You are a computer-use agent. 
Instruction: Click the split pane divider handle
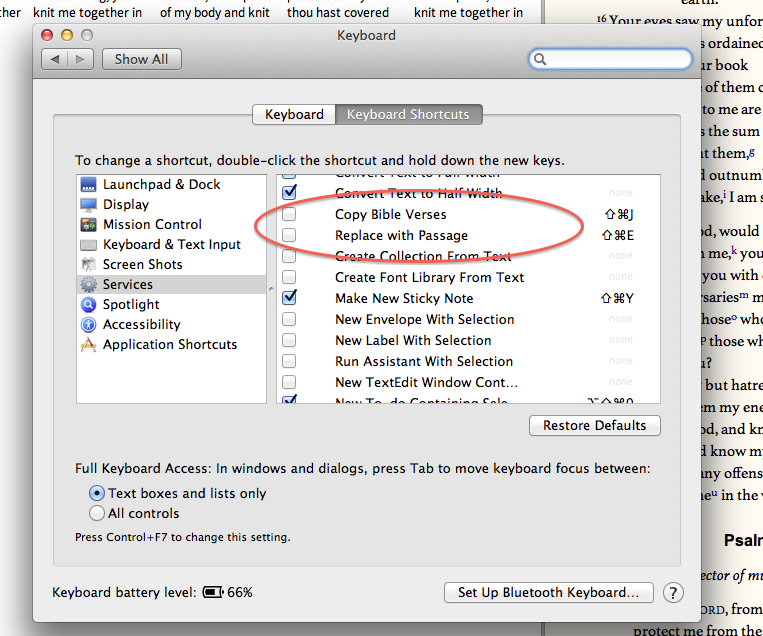tap(271, 289)
